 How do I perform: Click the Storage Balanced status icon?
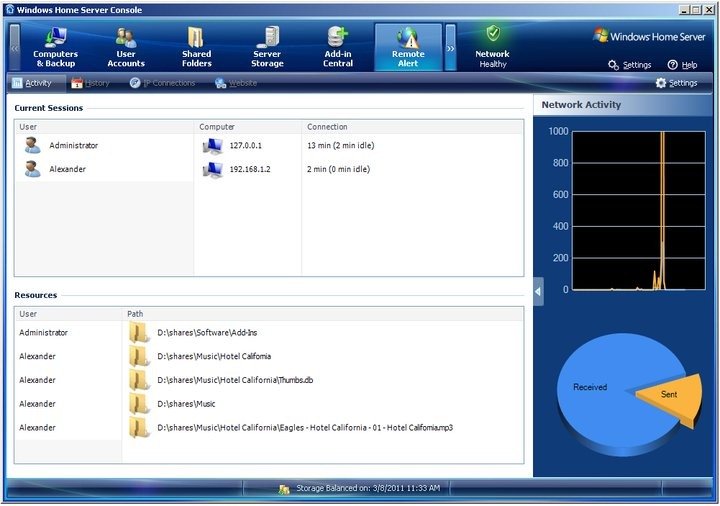click(284, 489)
